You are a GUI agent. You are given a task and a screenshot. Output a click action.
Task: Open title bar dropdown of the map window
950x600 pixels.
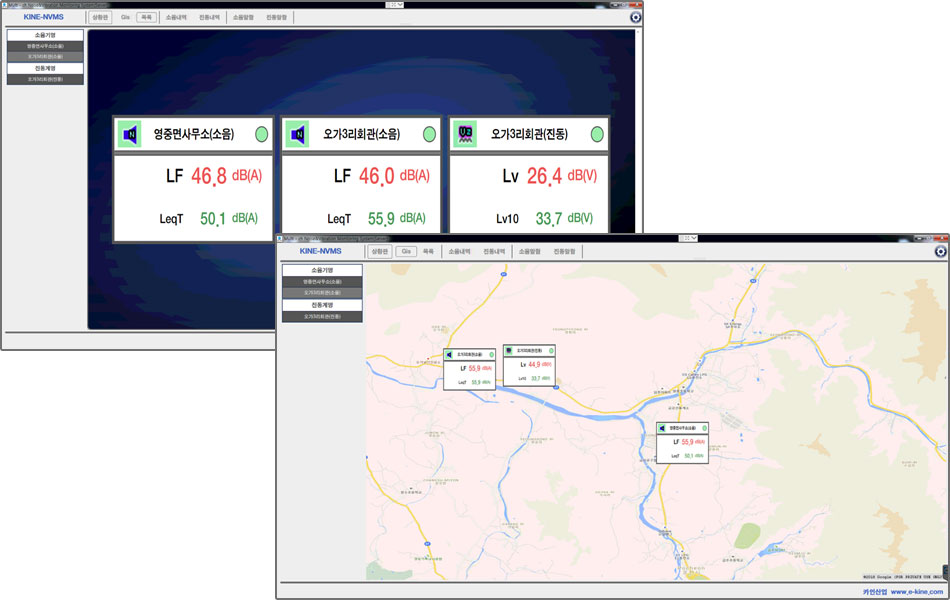click(688, 238)
